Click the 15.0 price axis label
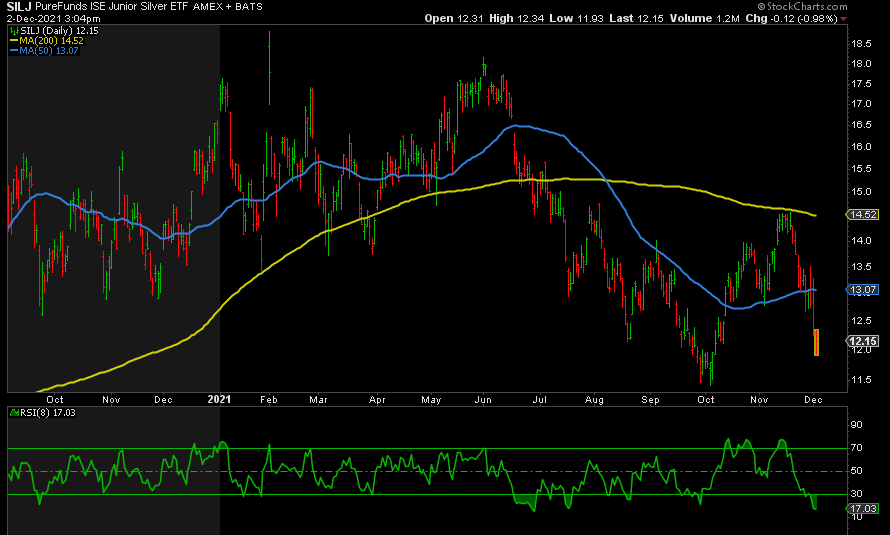The width and height of the screenshot is (890, 535). coord(861,192)
